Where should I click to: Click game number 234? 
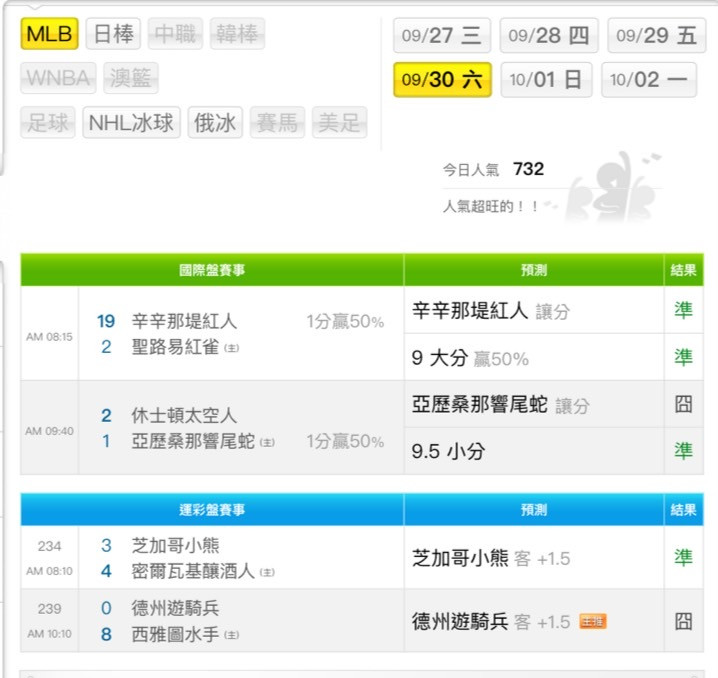[49, 546]
